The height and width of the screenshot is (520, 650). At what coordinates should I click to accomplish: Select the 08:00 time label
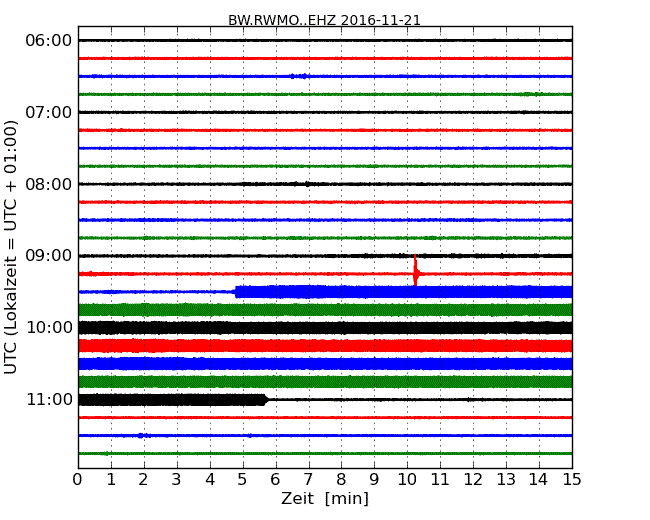49,184
